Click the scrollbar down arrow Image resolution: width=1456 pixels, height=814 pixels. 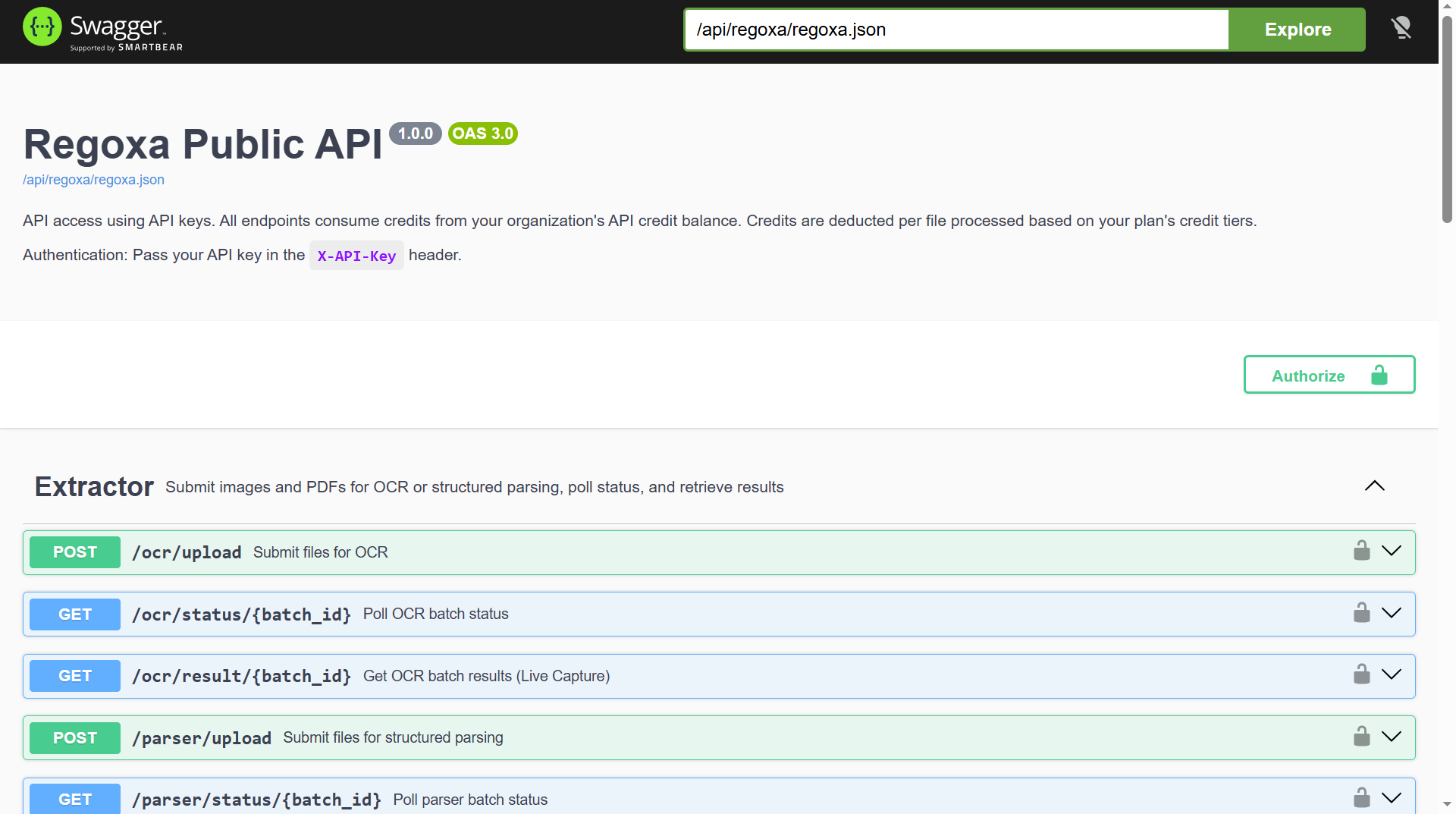click(1447, 804)
